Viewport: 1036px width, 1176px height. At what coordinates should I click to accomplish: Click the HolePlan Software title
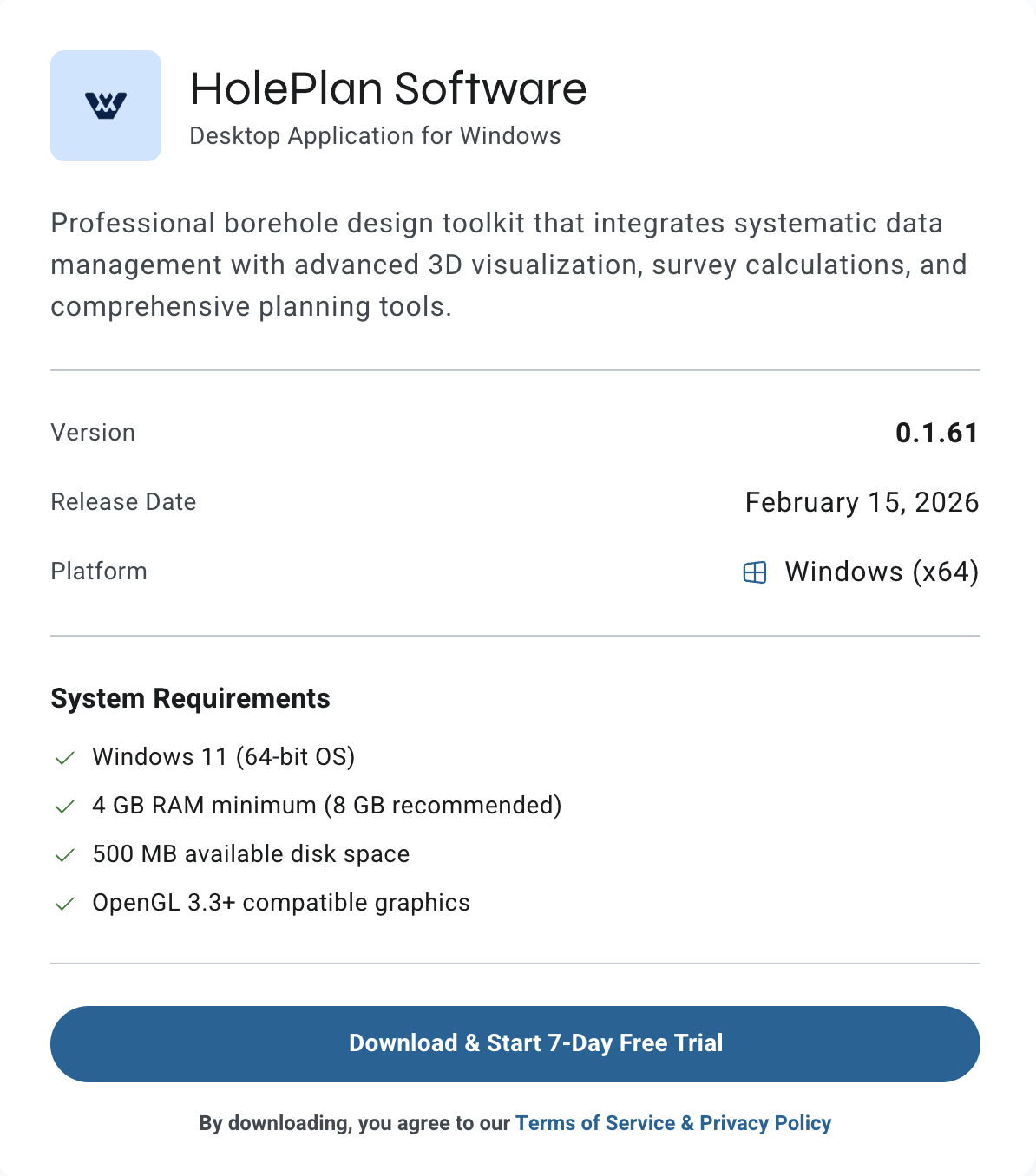pos(388,88)
